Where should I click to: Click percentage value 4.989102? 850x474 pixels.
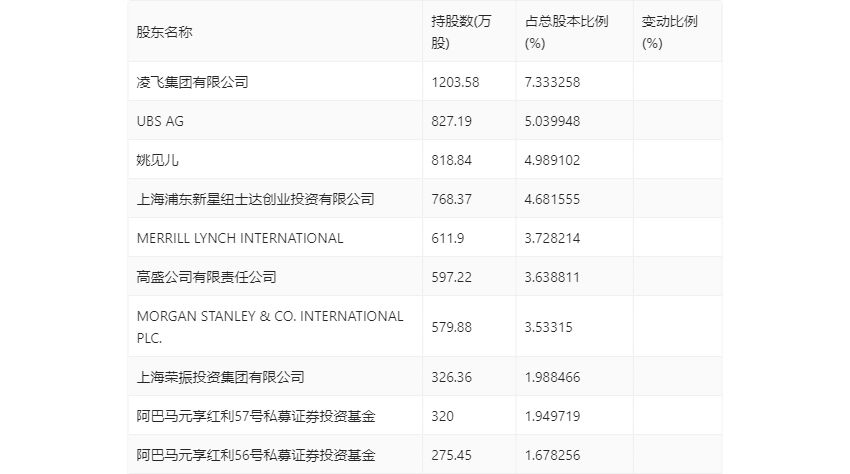click(x=552, y=160)
